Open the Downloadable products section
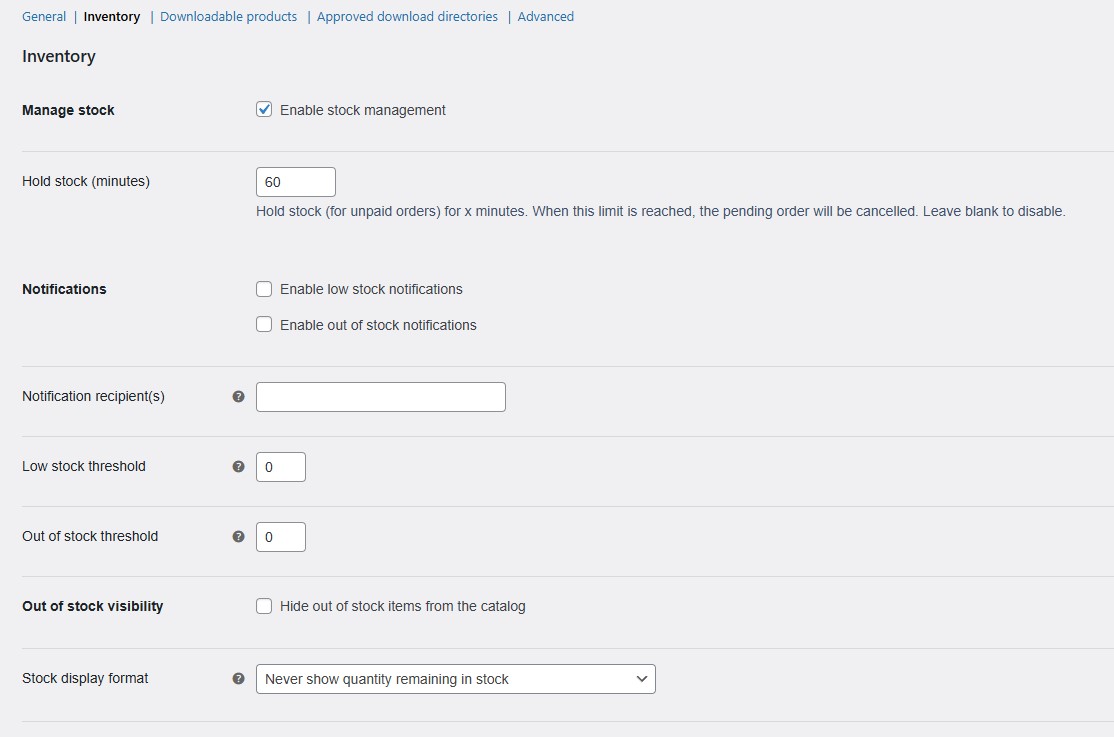This screenshot has width=1114, height=737. 228,17
